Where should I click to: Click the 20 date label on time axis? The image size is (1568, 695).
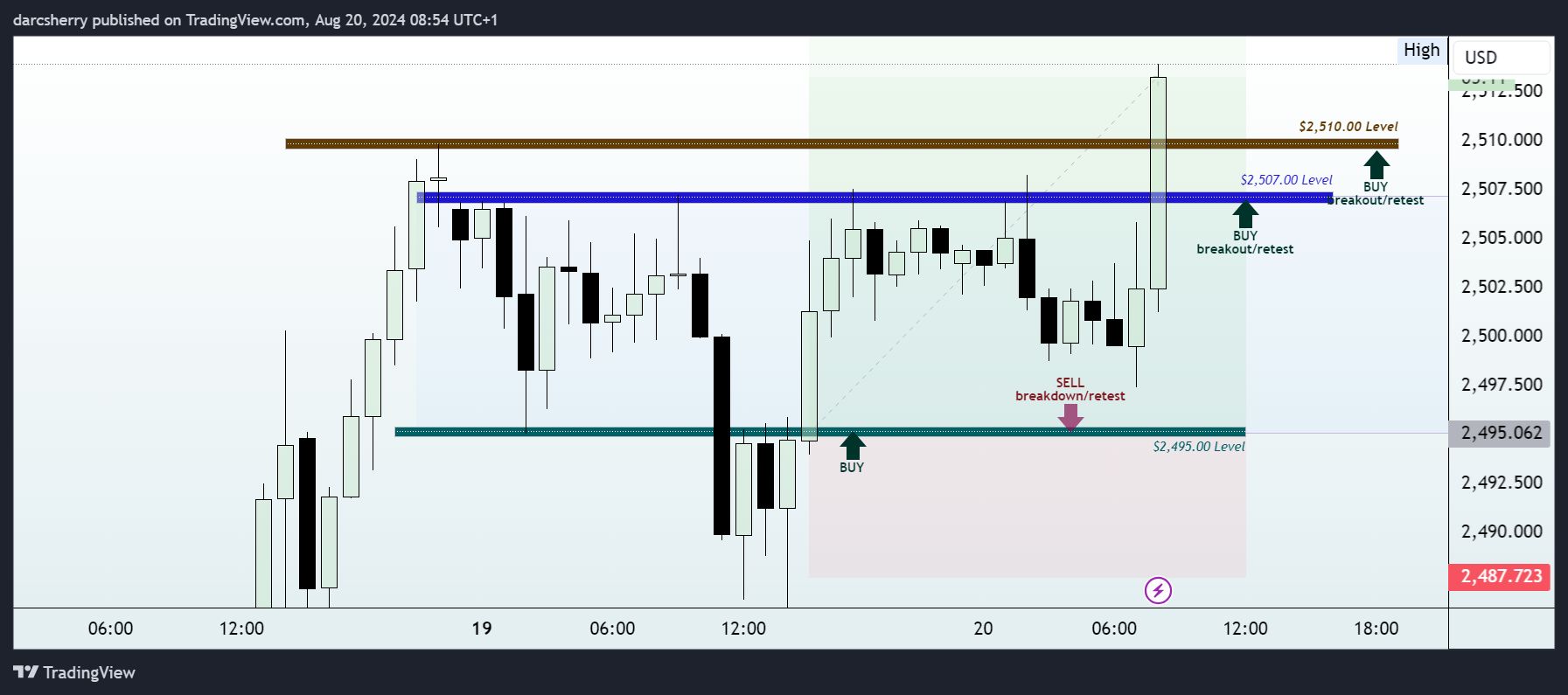click(x=983, y=629)
